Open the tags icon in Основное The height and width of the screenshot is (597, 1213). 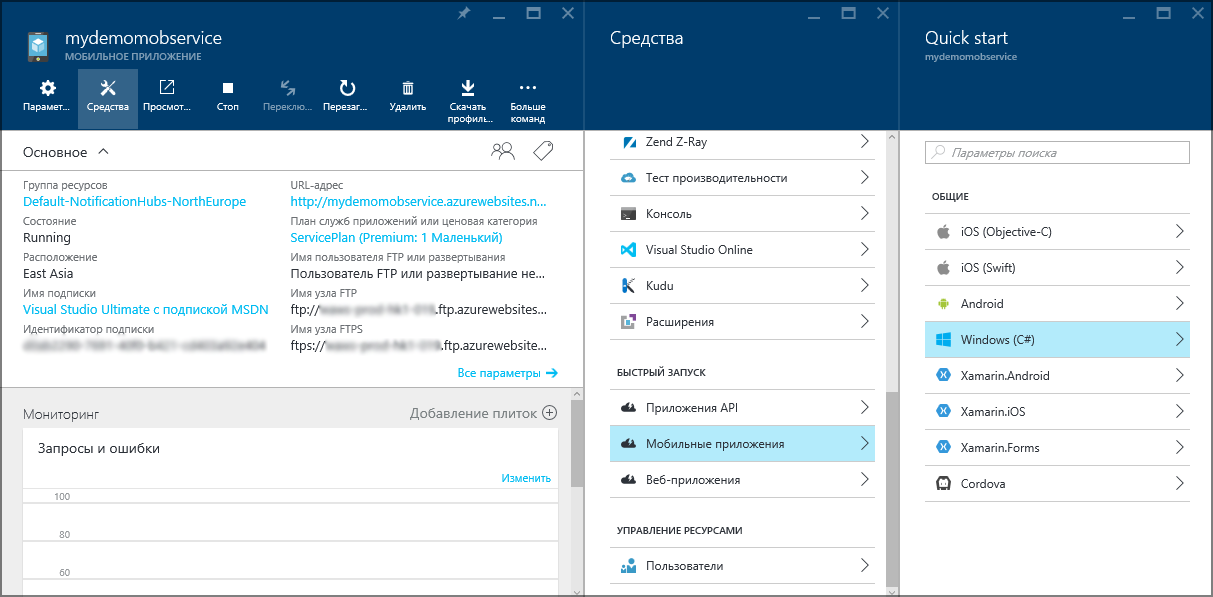click(543, 151)
